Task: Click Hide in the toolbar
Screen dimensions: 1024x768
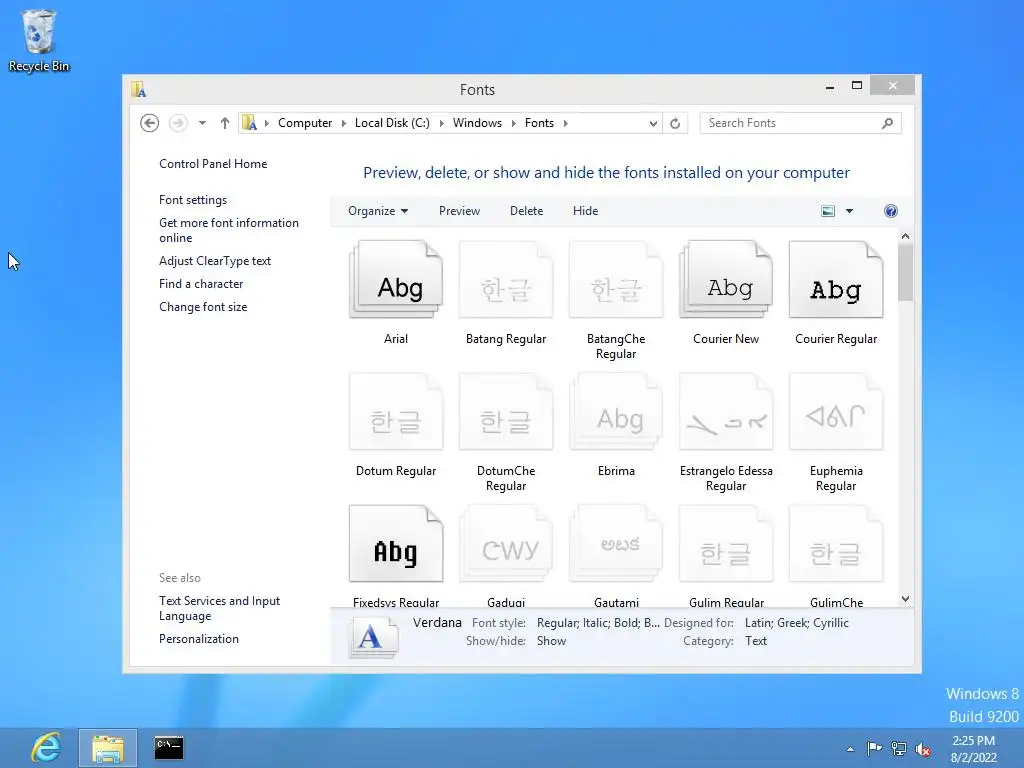Action: click(x=585, y=211)
